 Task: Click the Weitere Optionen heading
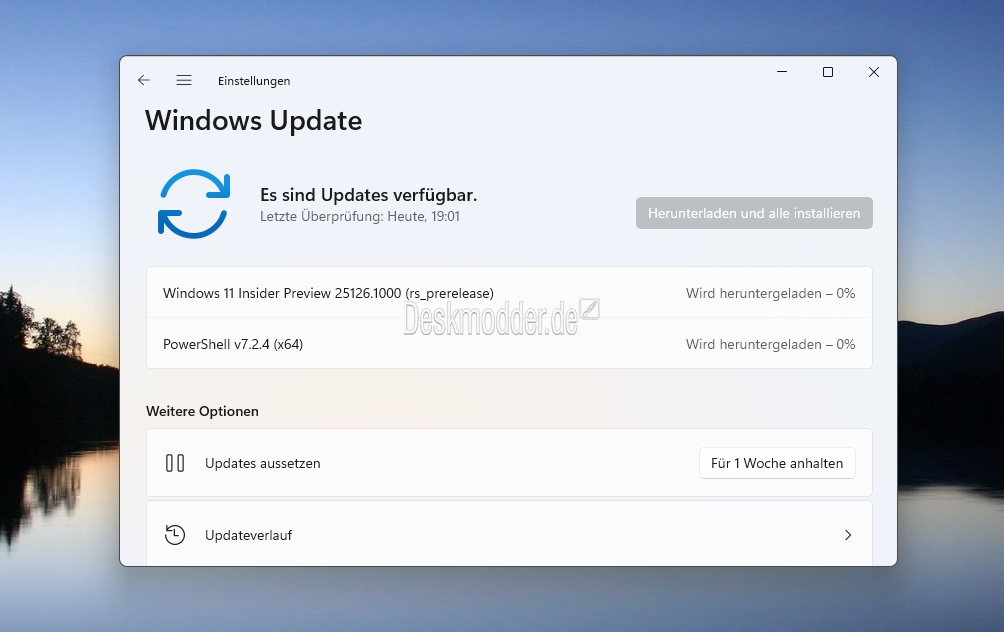click(x=202, y=411)
